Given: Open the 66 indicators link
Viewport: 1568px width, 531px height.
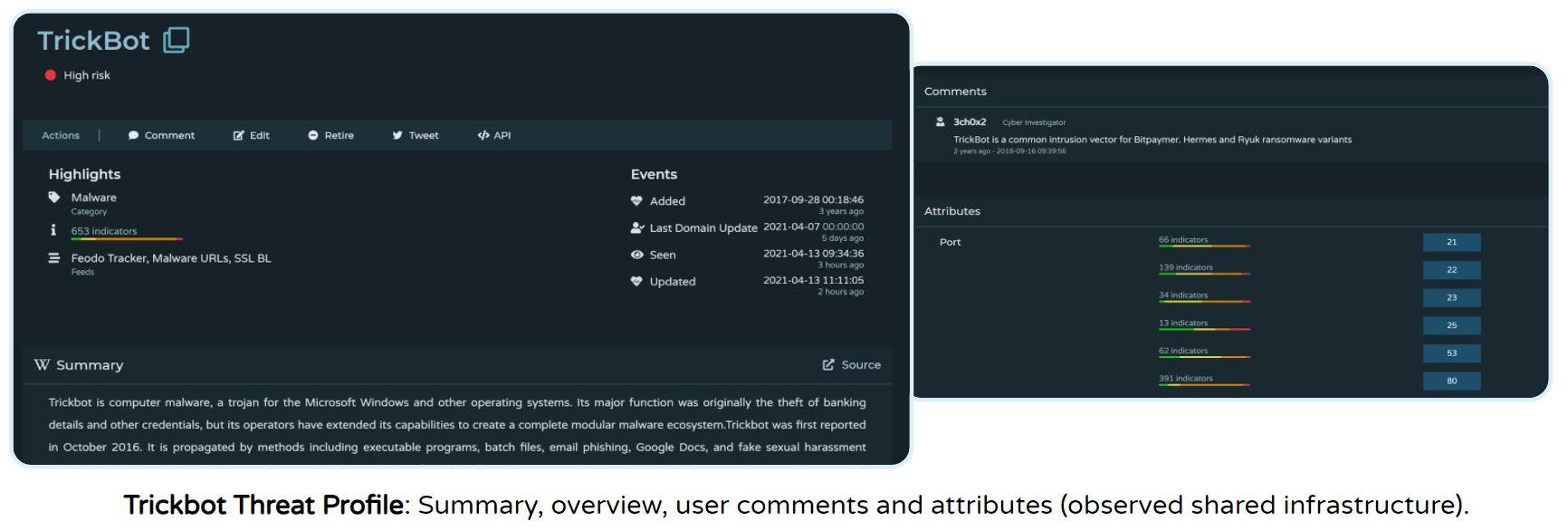Looking at the screenshot, I should click(1183, 240).
